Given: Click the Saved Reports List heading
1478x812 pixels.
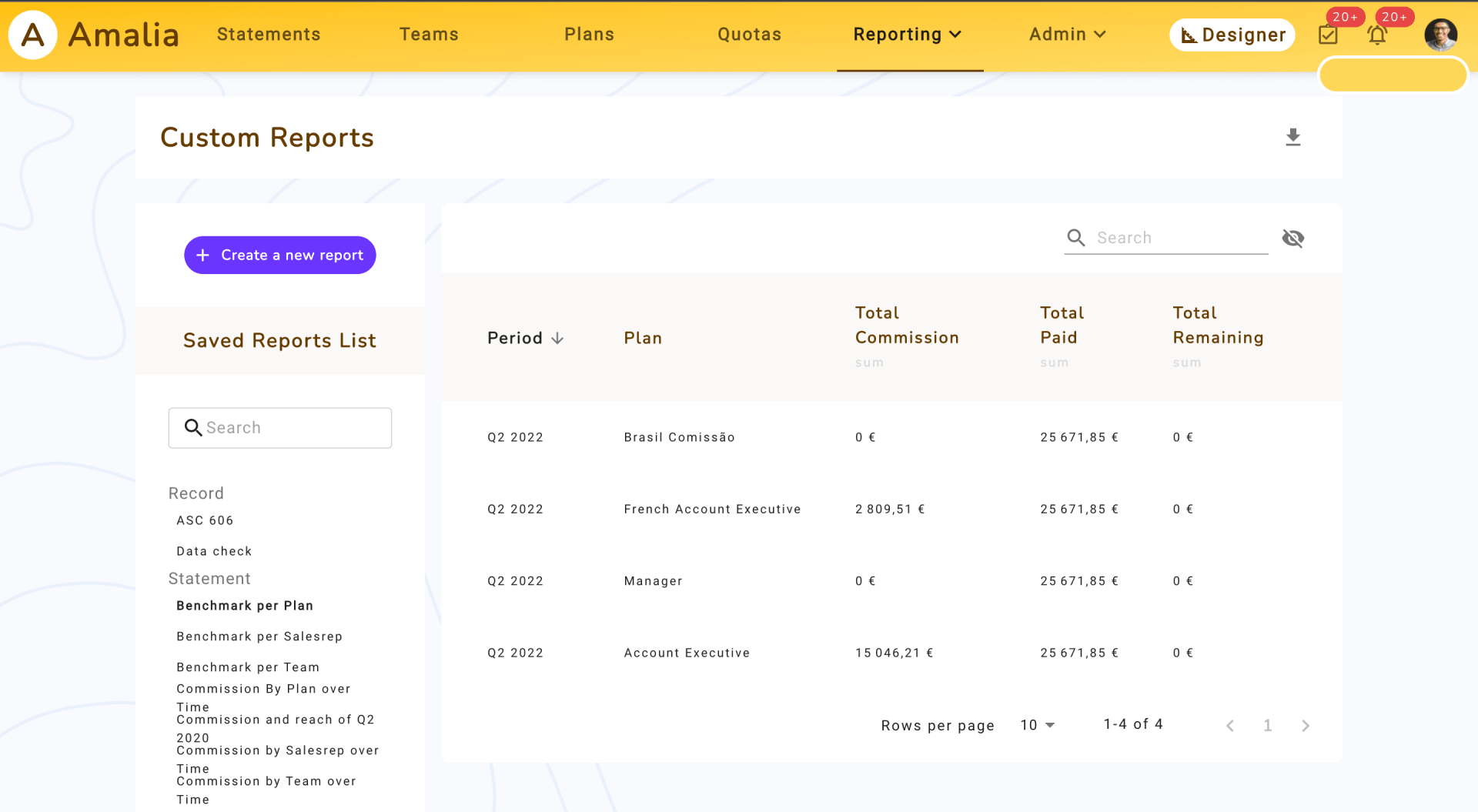Looking at the screenshot, I should click(x=279, y=340).
